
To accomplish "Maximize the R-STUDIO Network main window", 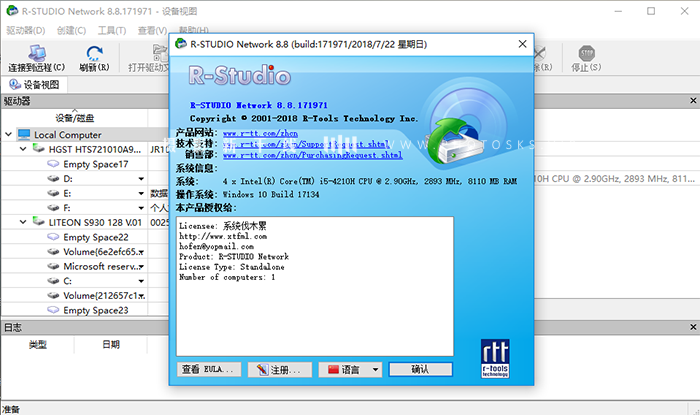I will (x=651, y=11).
